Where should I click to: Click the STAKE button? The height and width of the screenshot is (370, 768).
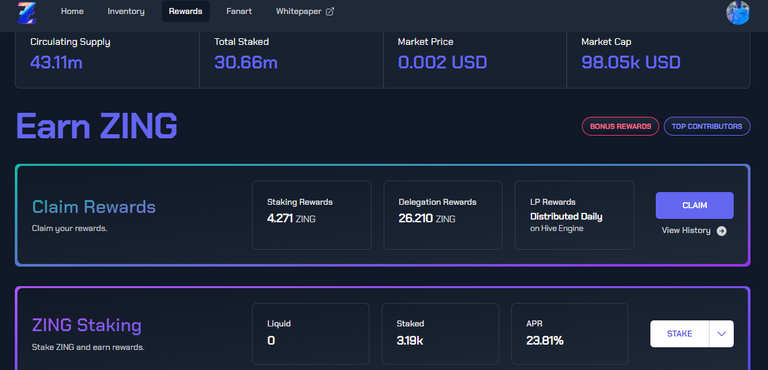point(679,334)
